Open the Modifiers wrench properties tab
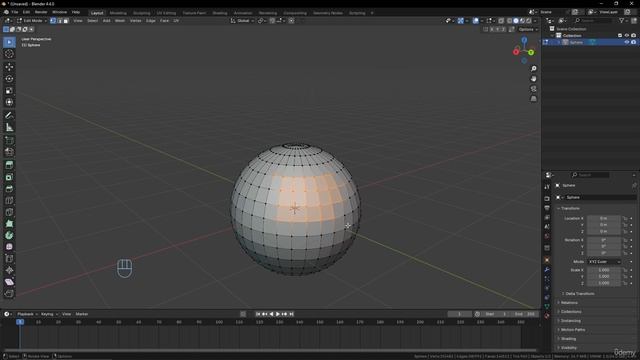This screenshot has height=360, width=640. tap(547, 269)
